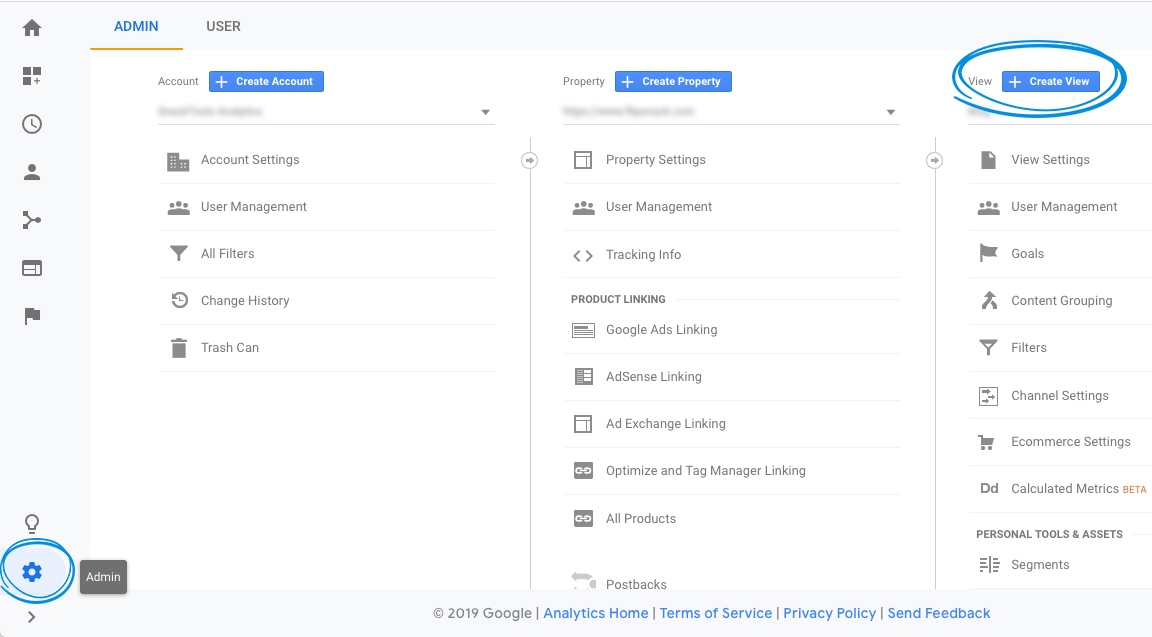The width and height of the screenshot is (1152, 637).
Task: Click the Ad Exchange Linking icon
Action: point(583,424)
